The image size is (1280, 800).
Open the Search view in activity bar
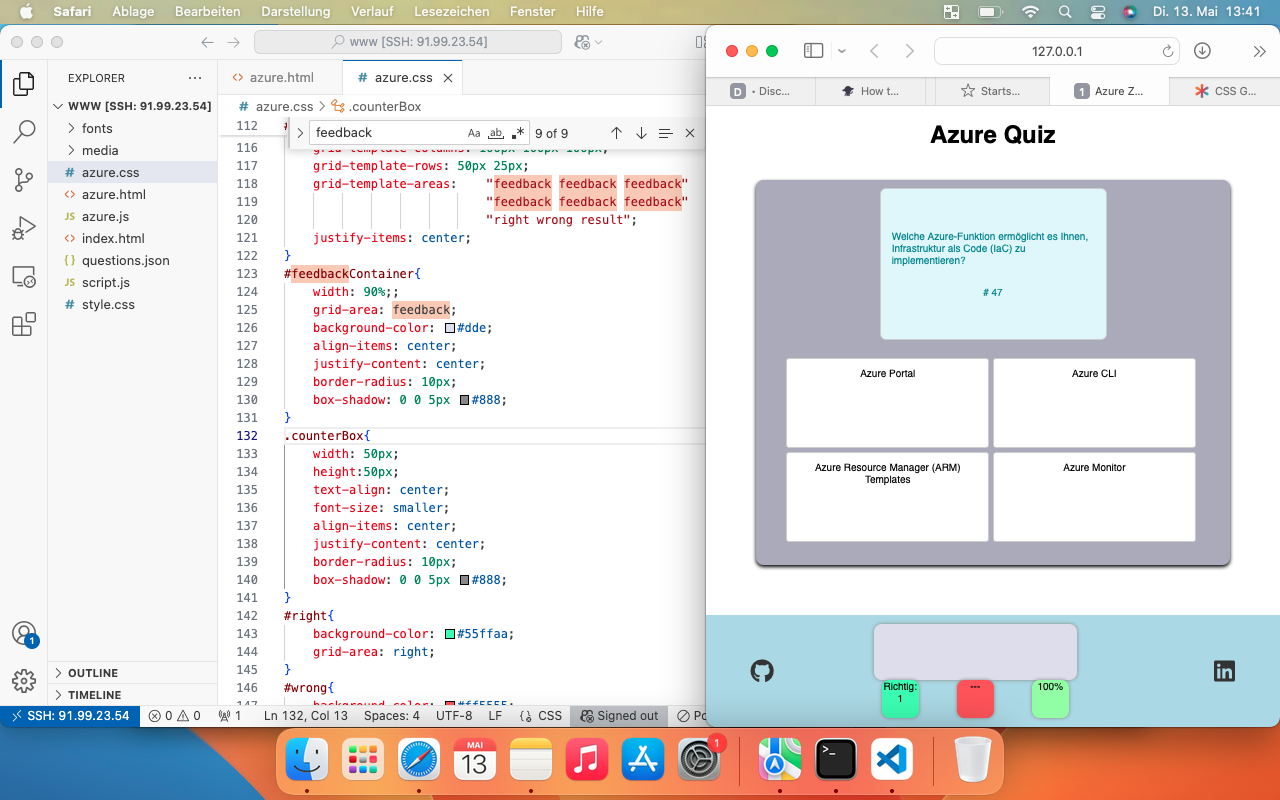coord(24,132)
